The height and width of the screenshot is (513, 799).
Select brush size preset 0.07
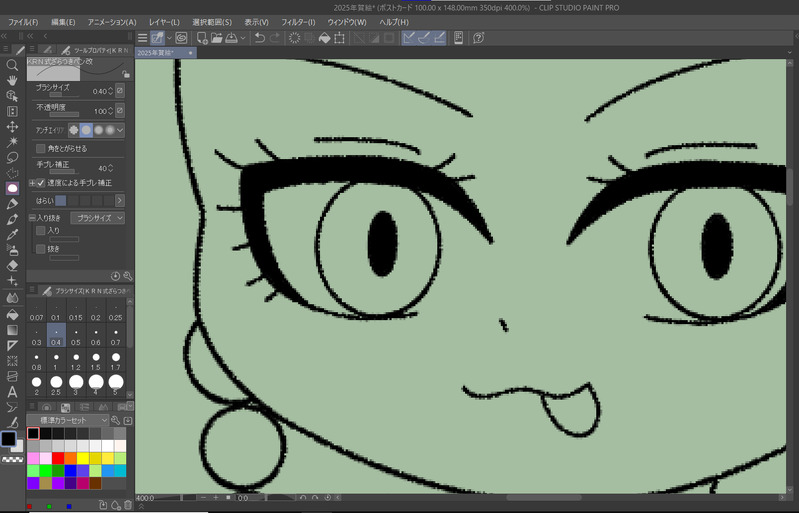tap(36, 312)
